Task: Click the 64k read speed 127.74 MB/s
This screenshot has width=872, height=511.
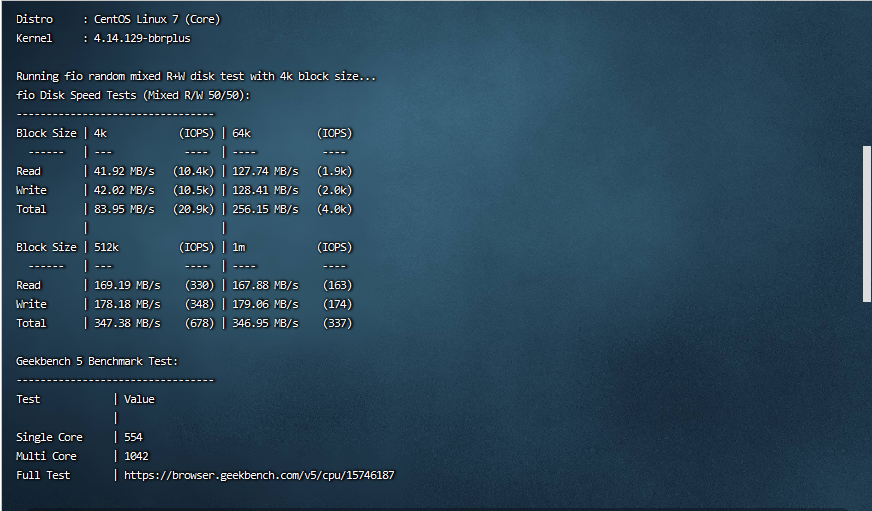Action: [265, 171]
